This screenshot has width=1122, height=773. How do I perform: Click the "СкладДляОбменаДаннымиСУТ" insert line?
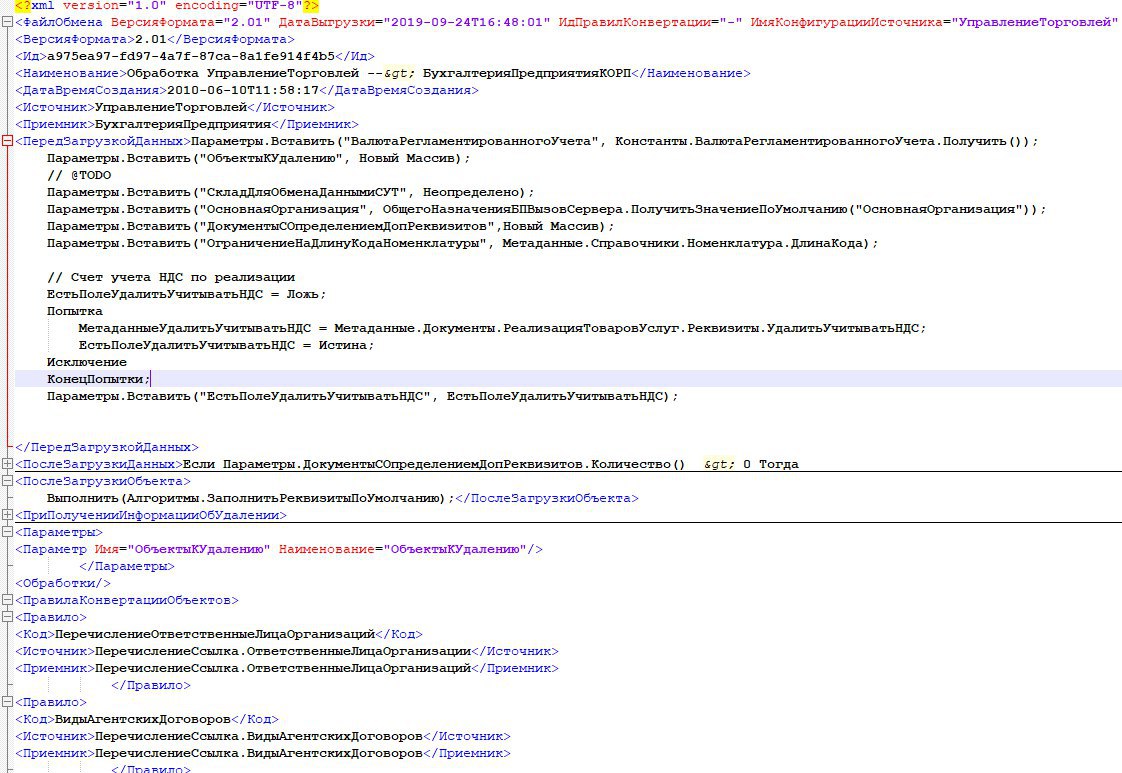(x=291, y=192)
